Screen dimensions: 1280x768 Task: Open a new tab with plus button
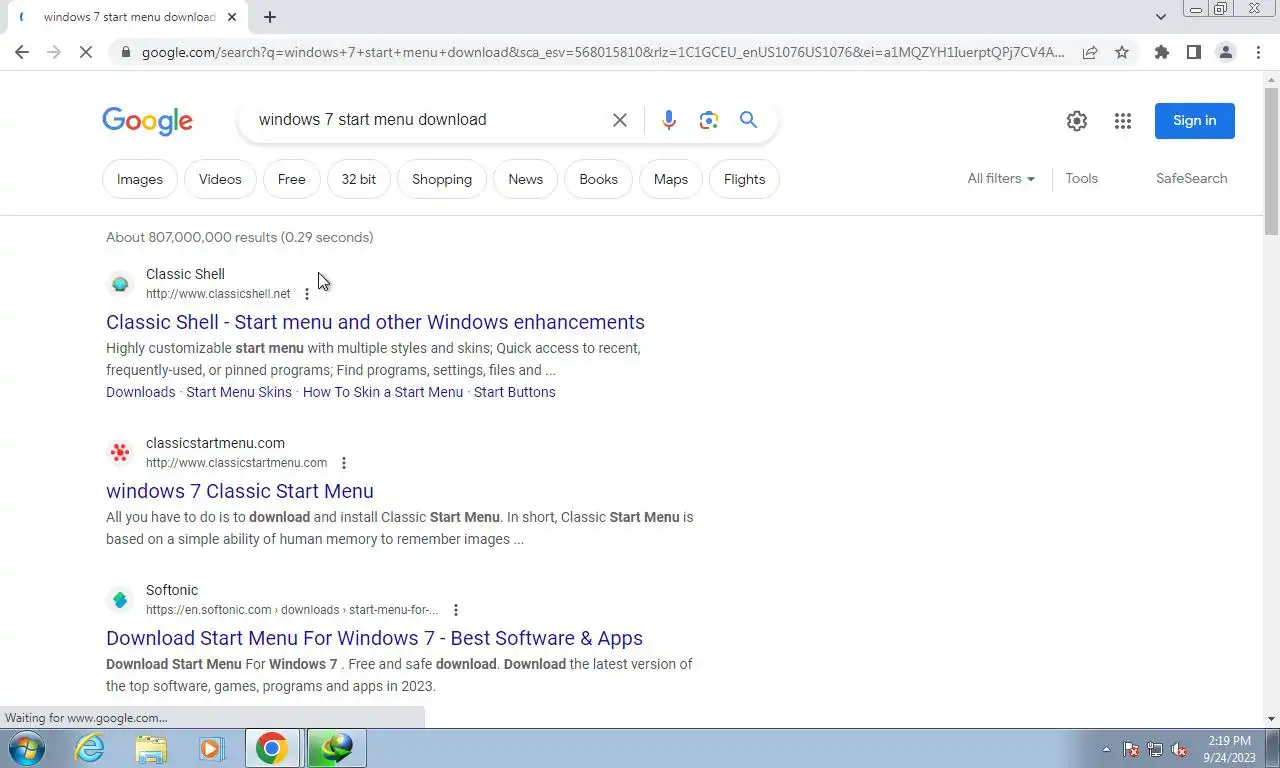[270, 17]
